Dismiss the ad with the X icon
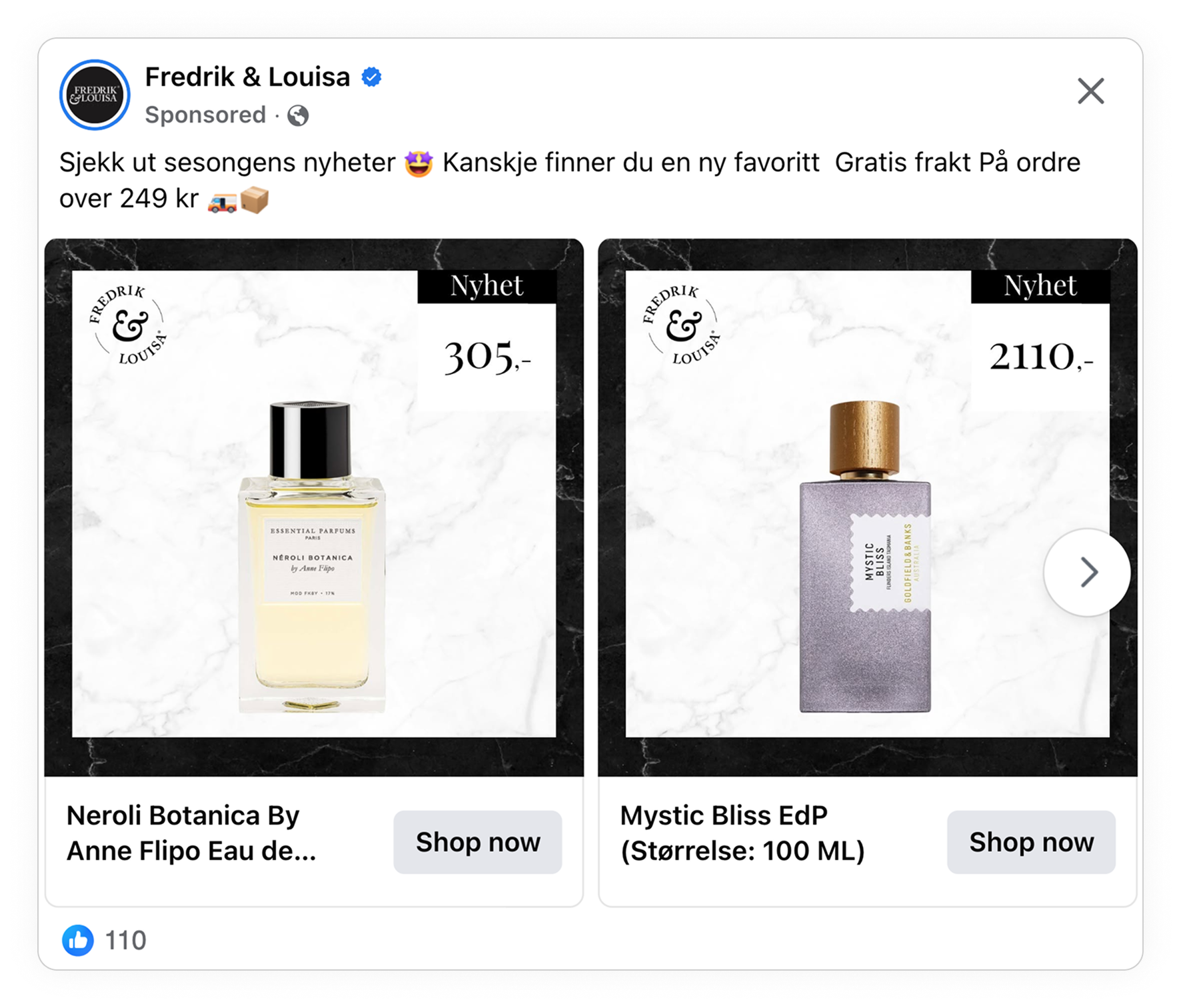This screenshot has width=1181, height=1008. pos(1090,91)
